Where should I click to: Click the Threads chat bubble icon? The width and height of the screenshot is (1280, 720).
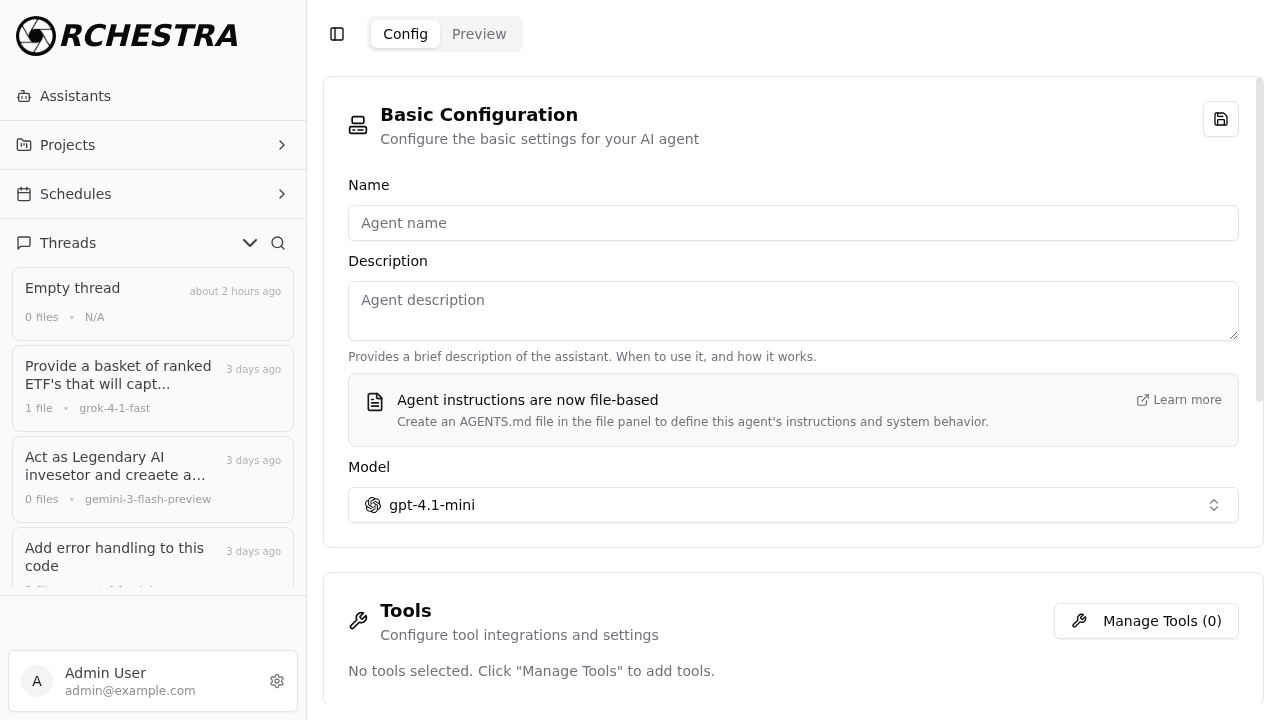[24, 243]
